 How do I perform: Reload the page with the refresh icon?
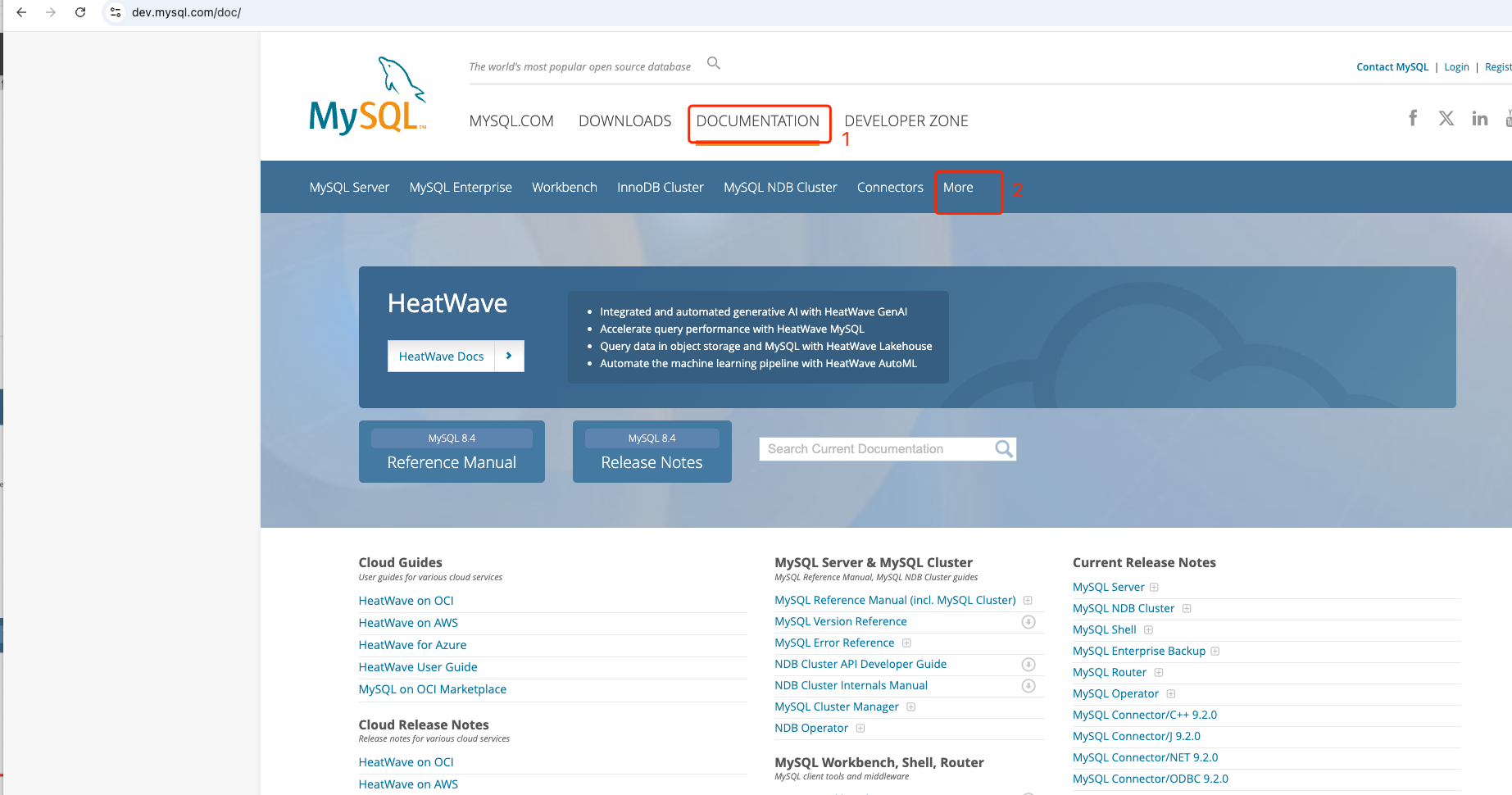(80, 12)
